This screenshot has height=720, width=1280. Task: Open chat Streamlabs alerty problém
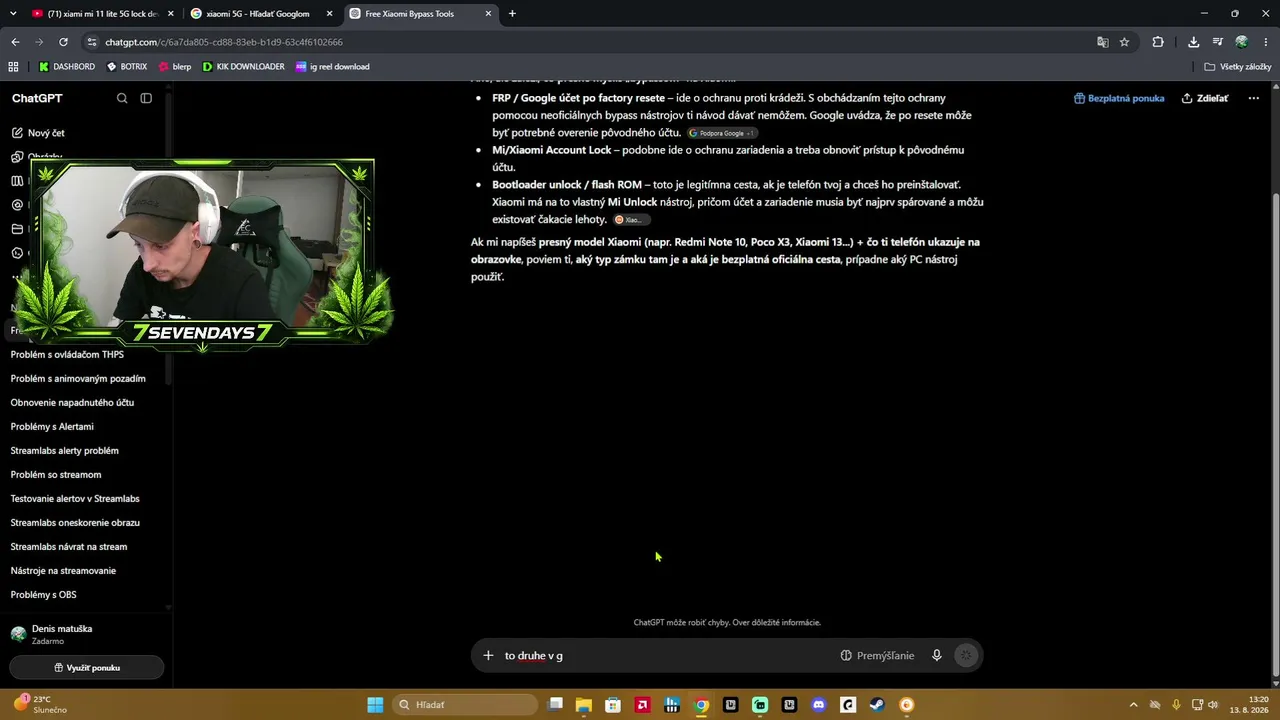[64, 451]
